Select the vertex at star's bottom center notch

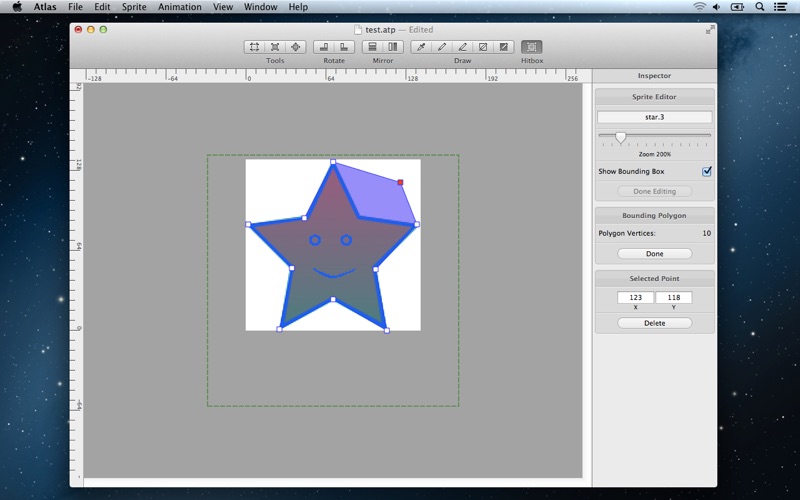pyautogui.click(x=333, y=299)
